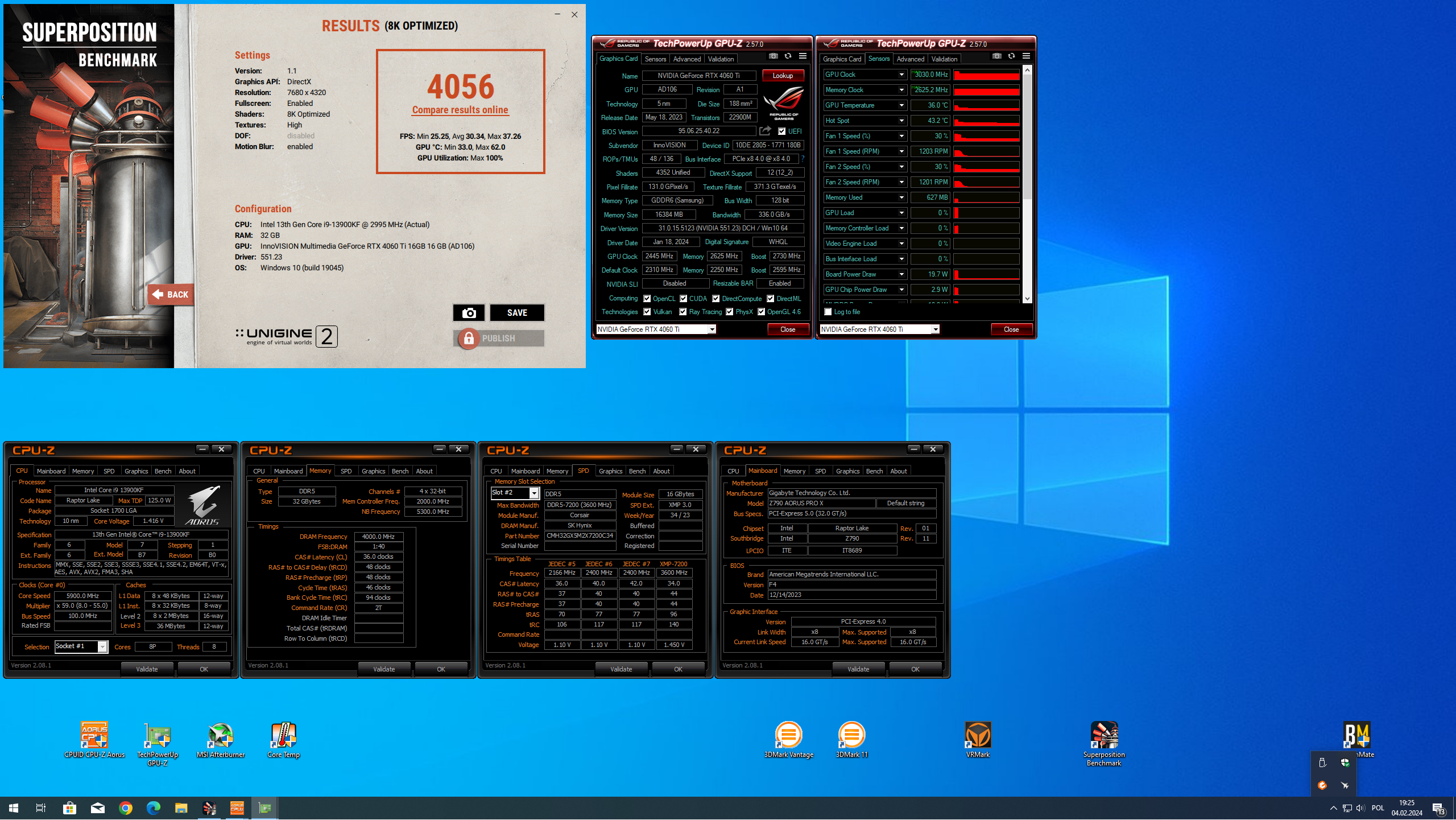Viewport: 1456px width, 820px height.
Task: Open the CPU-Z Slot #2 memory slot dropdown
Action: tap(533, 493)
